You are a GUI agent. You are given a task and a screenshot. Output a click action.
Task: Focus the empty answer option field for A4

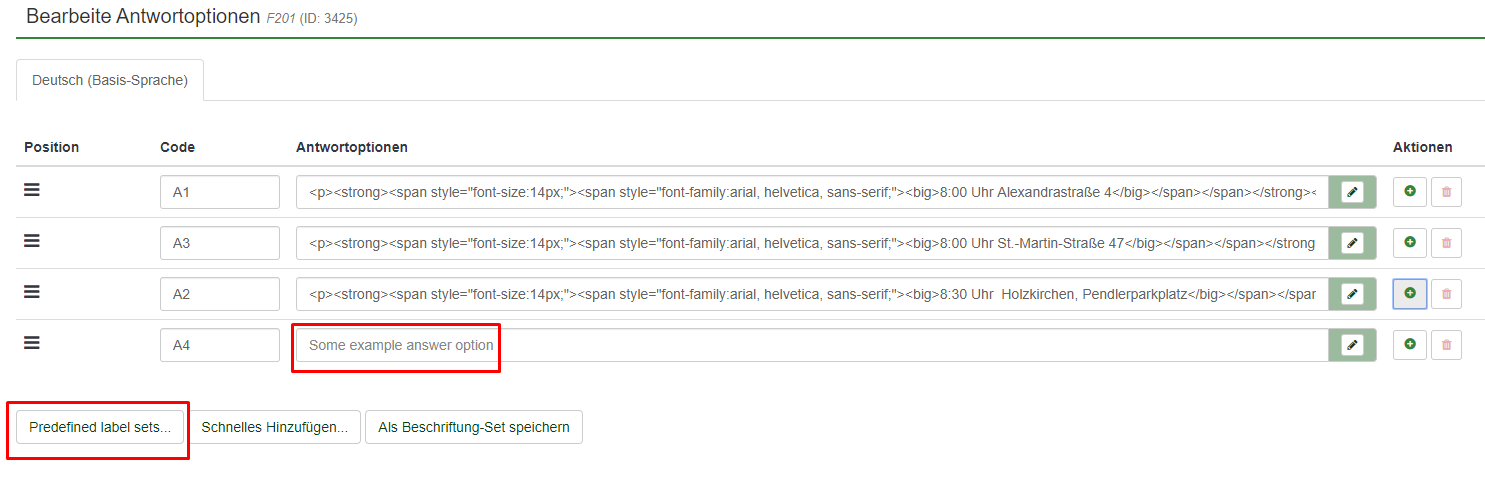click(x=811, y=345)
